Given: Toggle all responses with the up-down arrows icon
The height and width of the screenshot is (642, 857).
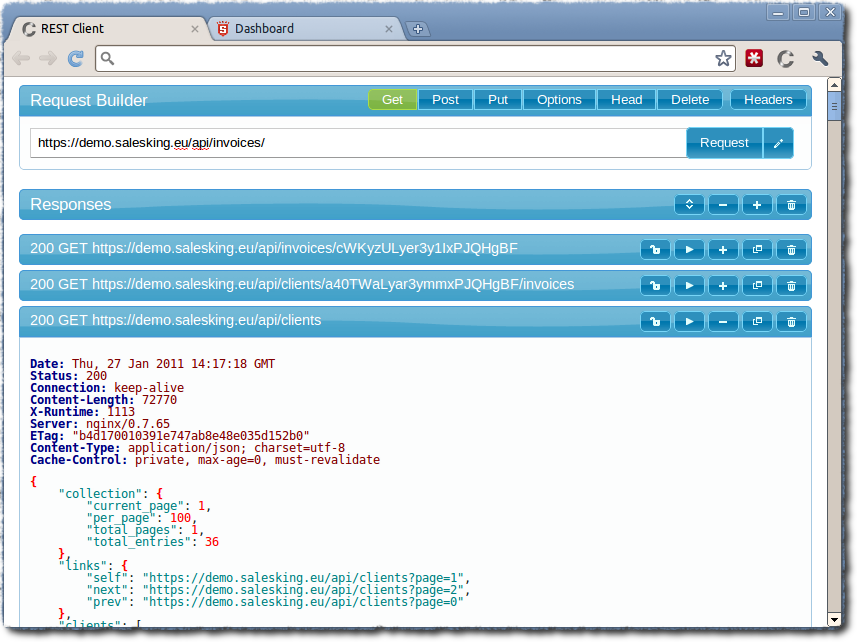Looking at the screenshot, I should point(689,205).
